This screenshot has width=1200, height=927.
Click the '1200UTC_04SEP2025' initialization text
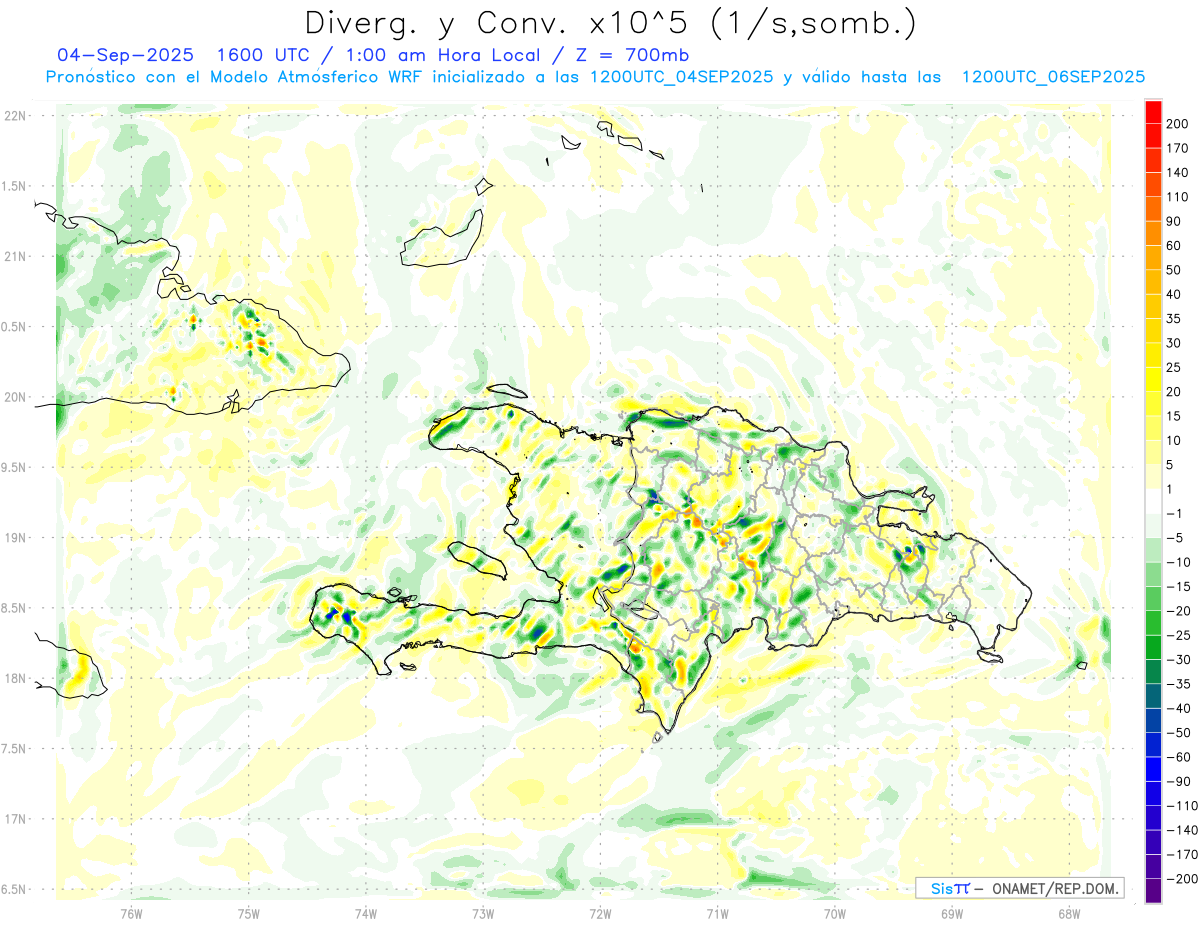coord(681,77)
